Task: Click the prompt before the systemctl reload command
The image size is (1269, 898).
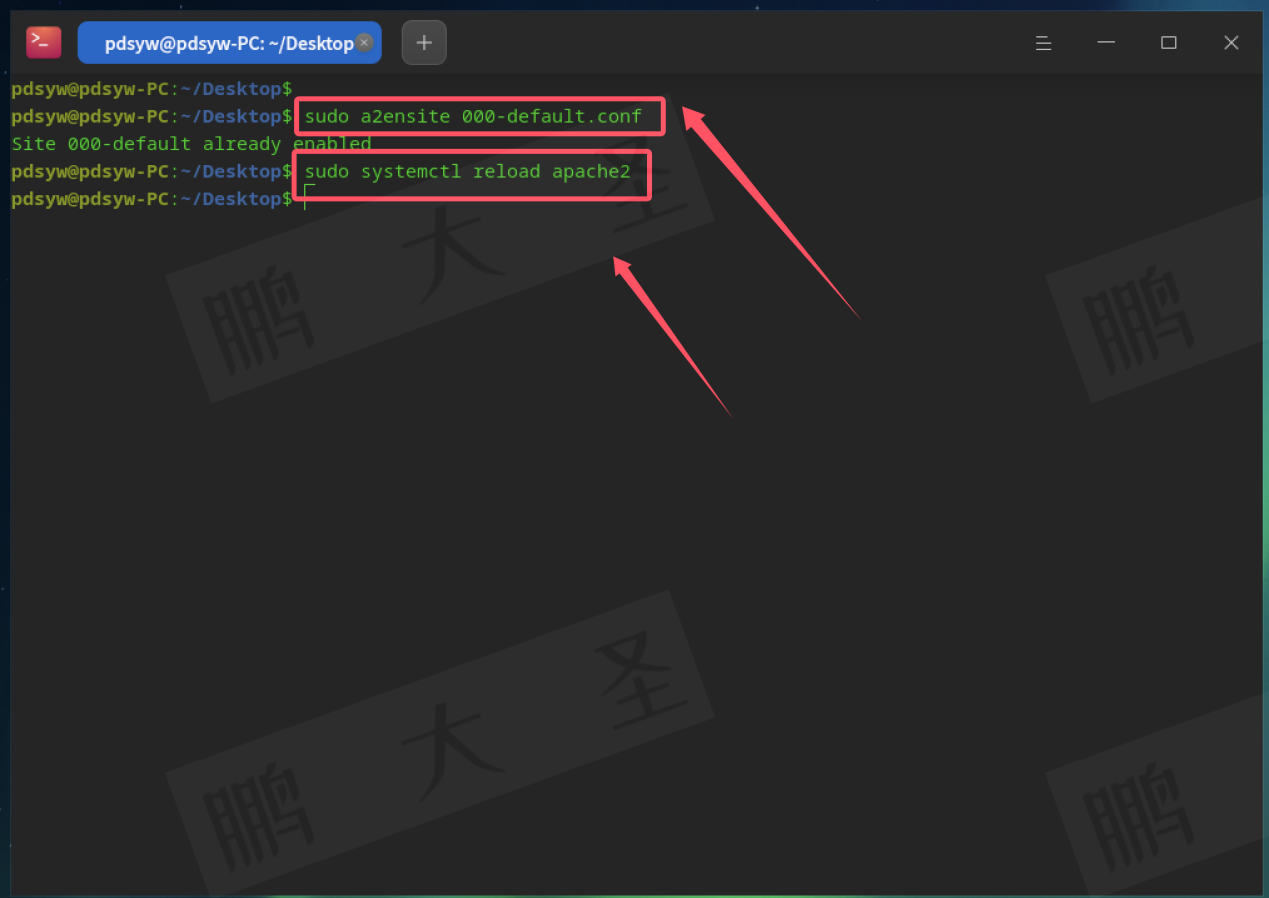Action: pyautogui.click(x=152, y=171)
